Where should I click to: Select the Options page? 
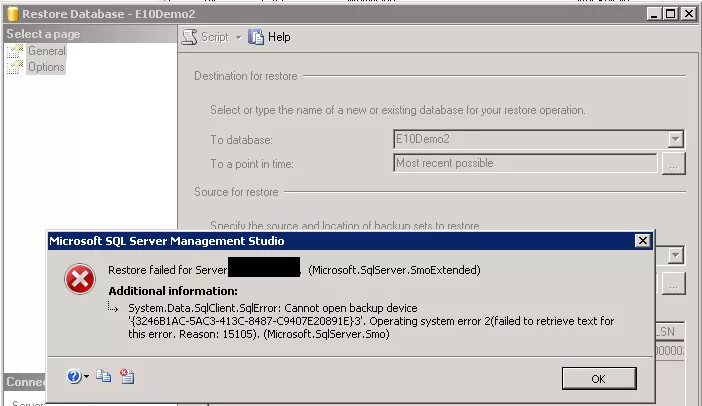tap(46, 67)
